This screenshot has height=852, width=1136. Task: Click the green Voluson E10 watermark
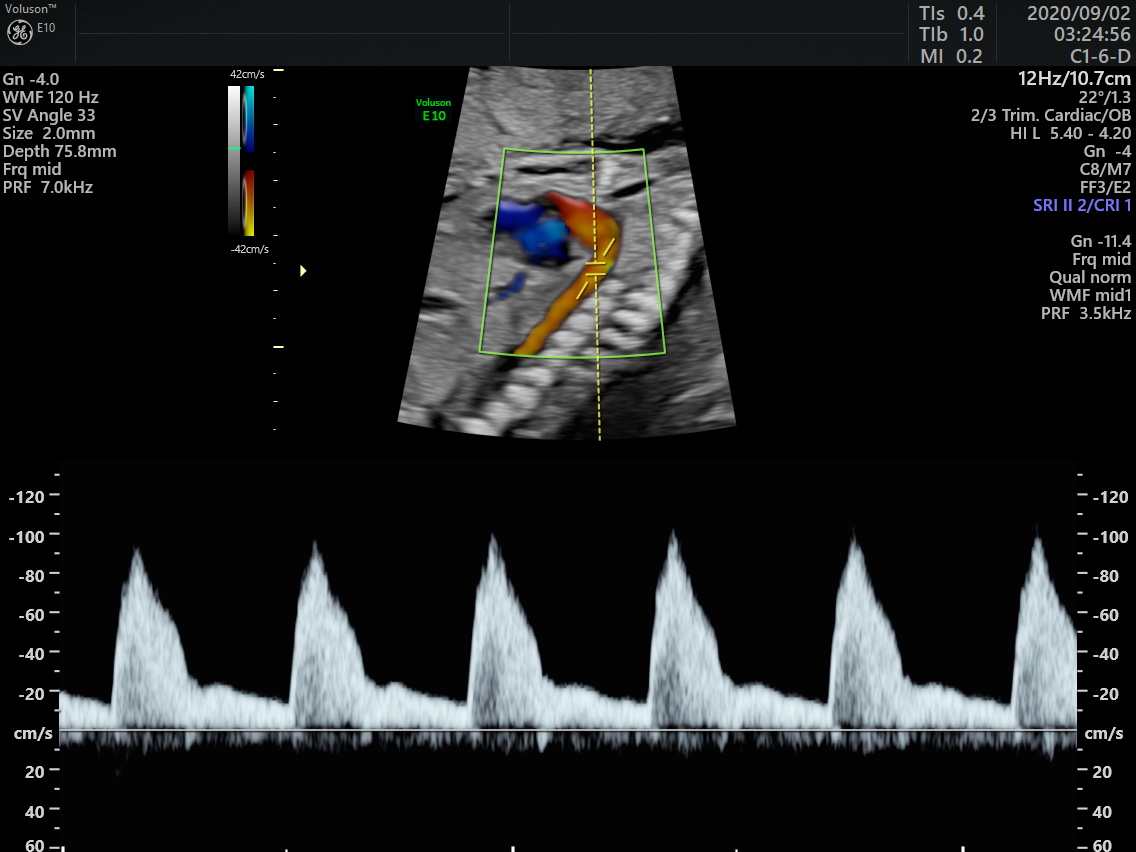click(x=433, y=109)
